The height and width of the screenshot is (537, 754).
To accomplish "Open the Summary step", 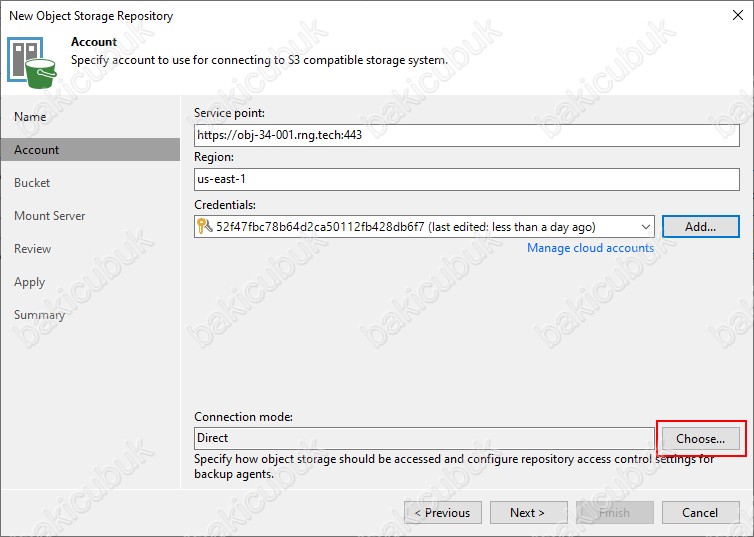I will (39, 315).
